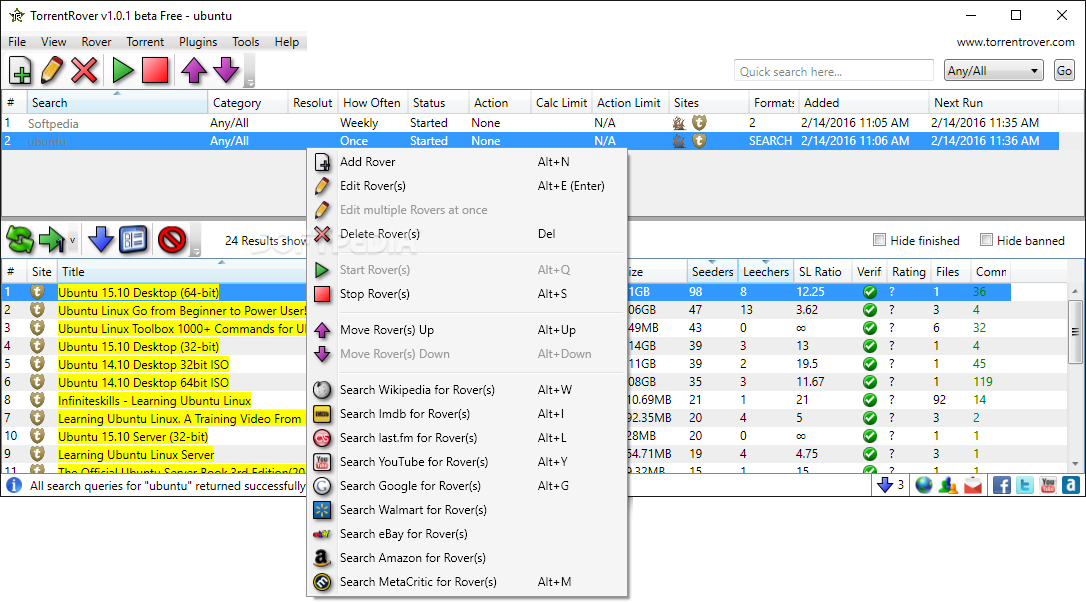
Task: Click the mail envelope status bar icon
Action: pos(973,486)
